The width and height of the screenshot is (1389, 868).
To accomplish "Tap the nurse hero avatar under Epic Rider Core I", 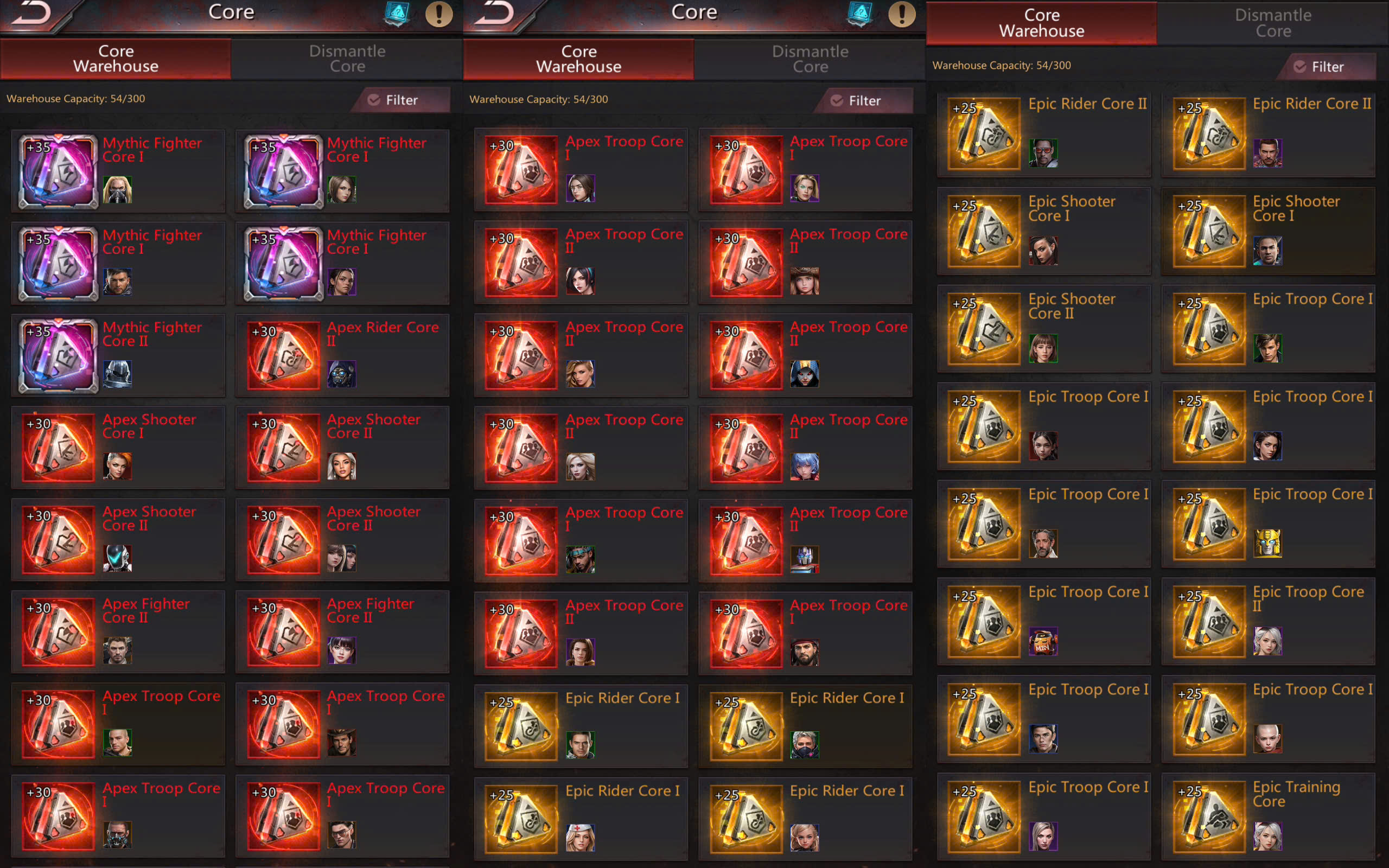I will pos(579,838).
